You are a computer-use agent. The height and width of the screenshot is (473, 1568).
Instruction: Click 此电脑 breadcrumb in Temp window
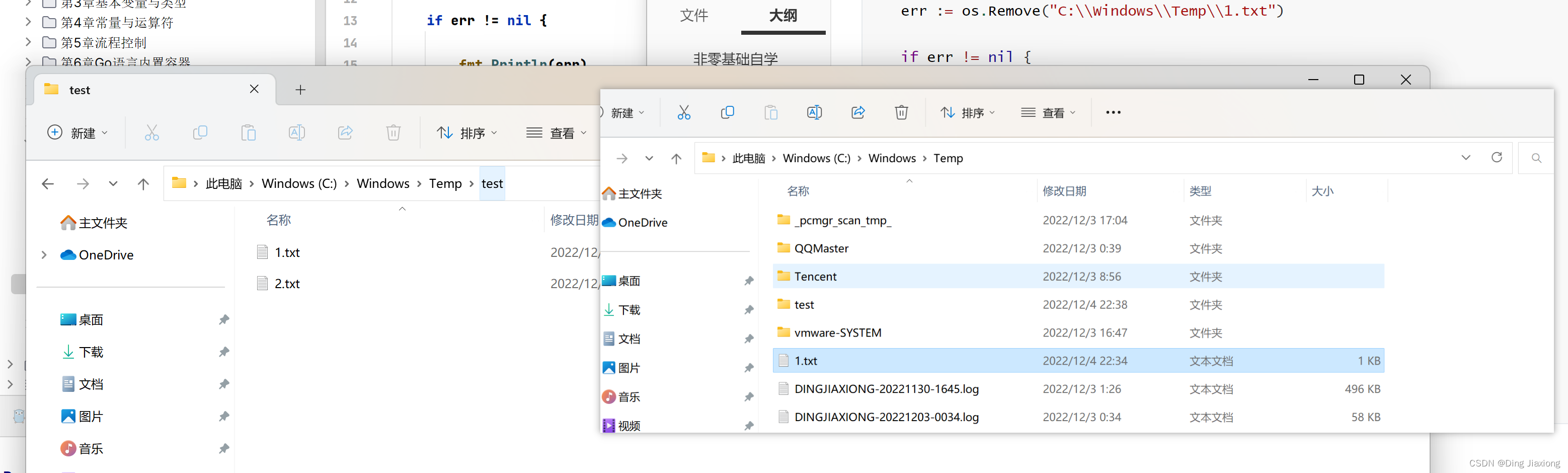pos(749,159)
